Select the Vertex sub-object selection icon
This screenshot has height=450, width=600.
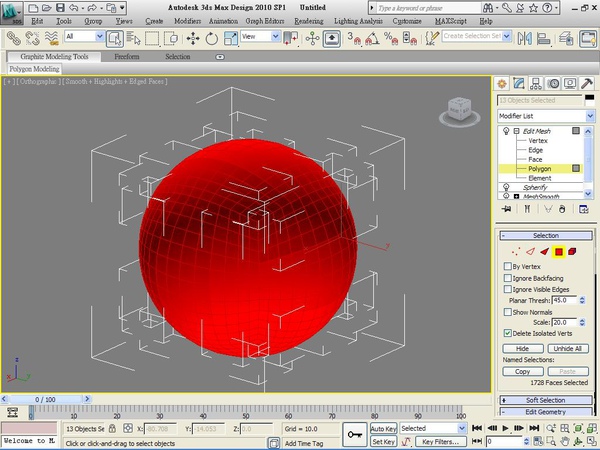(x=516, y=251)
